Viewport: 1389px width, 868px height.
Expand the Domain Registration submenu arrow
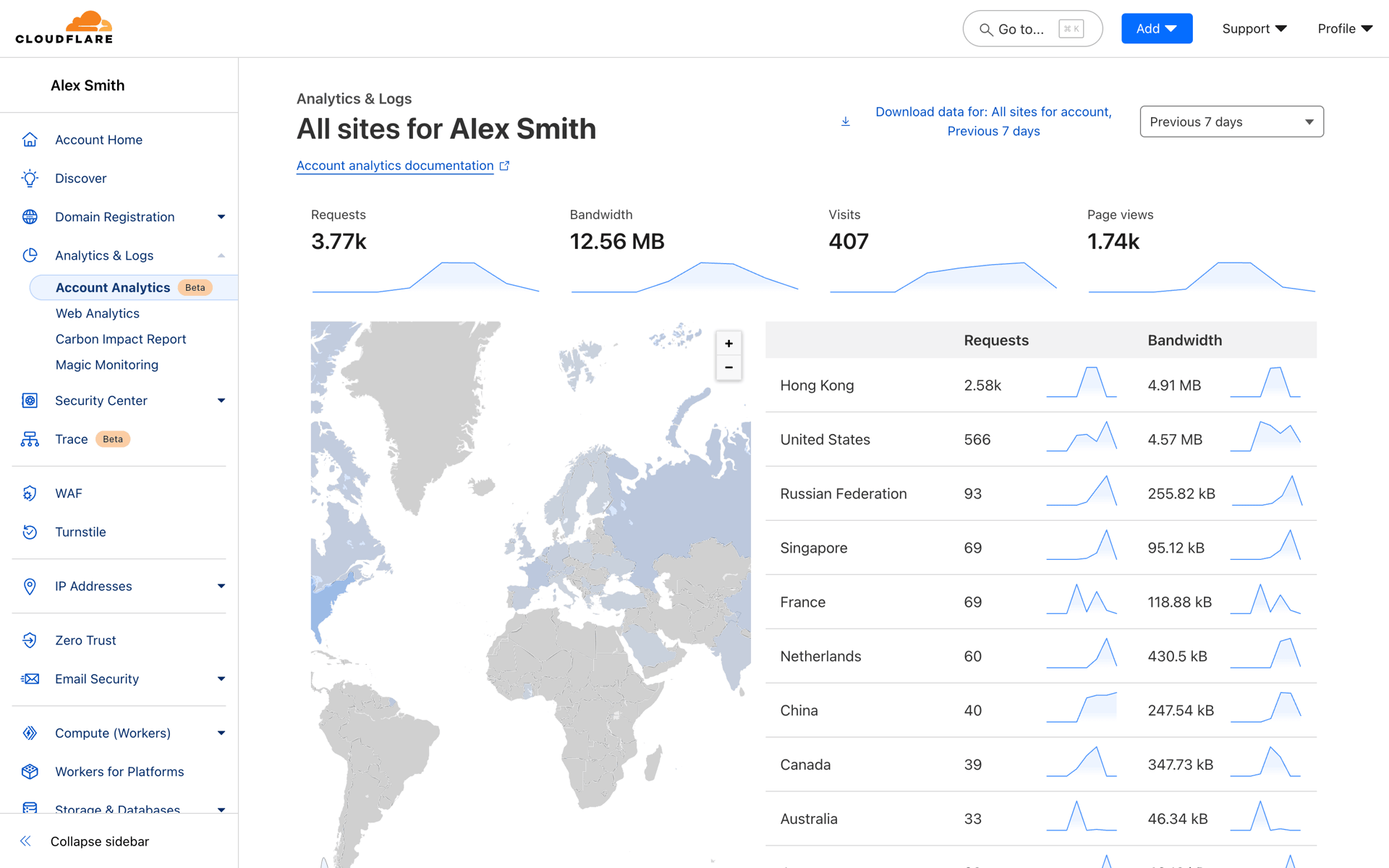point(221,216)
